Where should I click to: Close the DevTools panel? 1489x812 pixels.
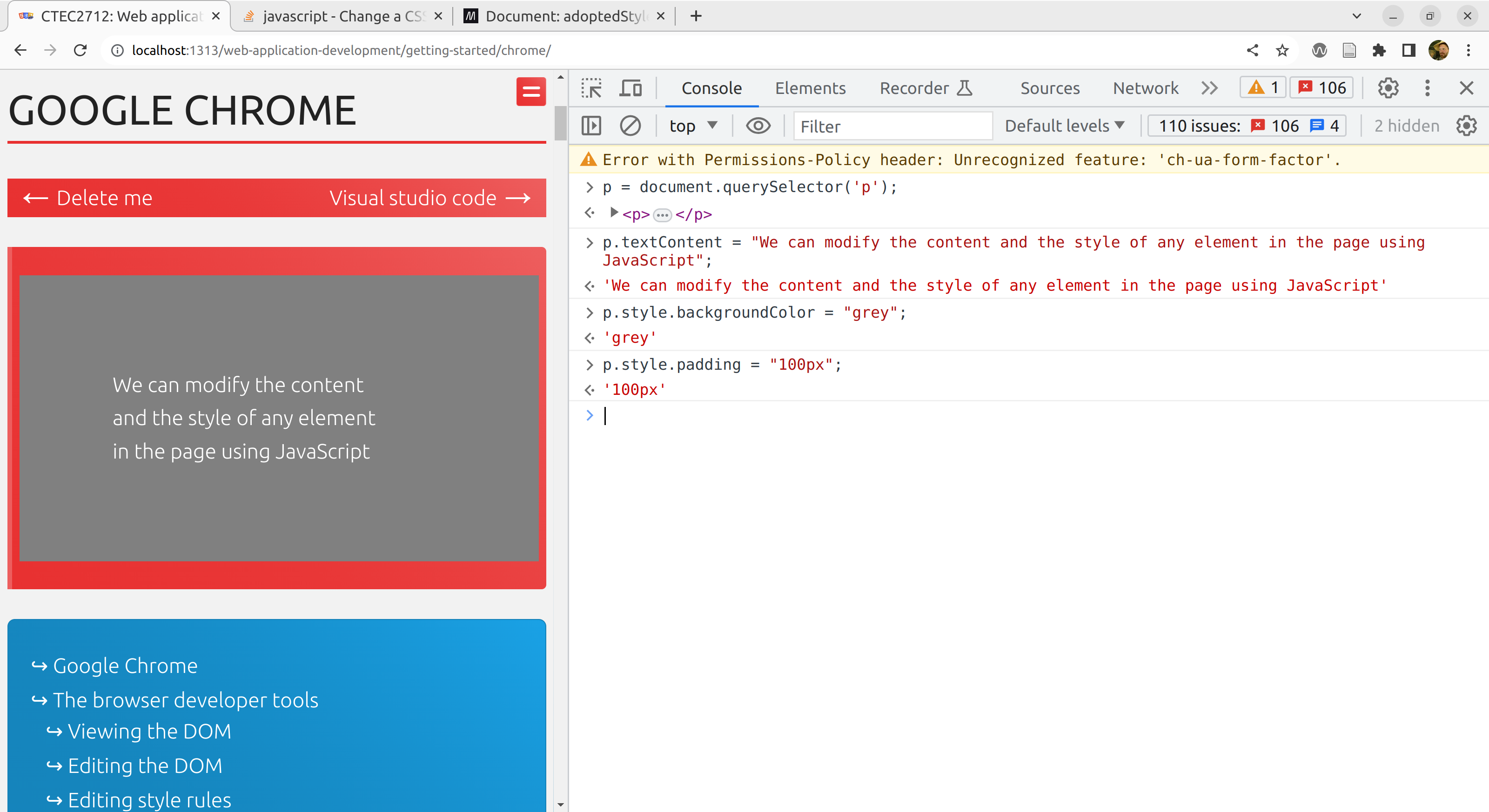click(x=1467, y=88)
